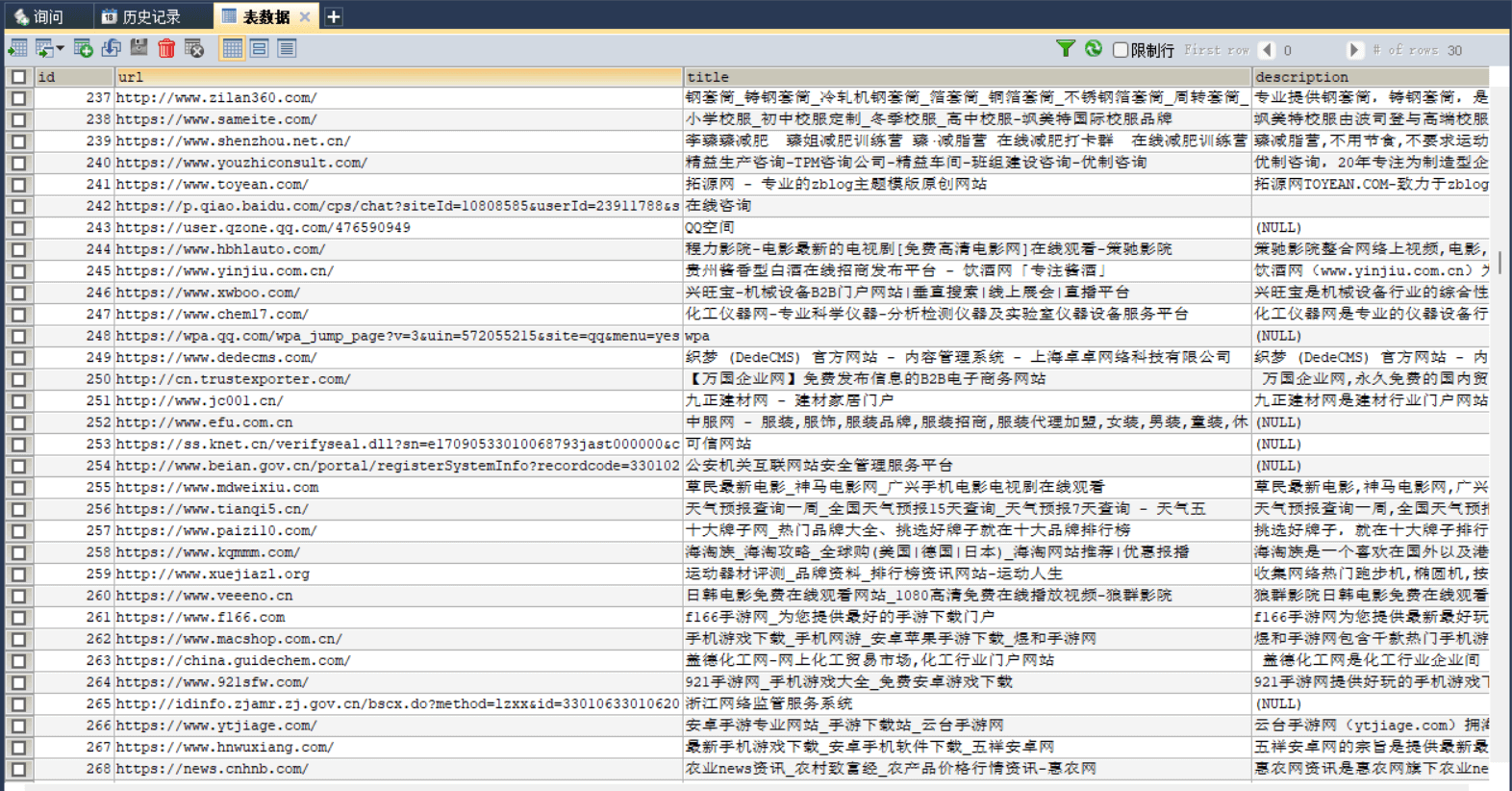Switch to the 询问 tab
Viewport: 1512px width, 791px height.
[38, 16]
